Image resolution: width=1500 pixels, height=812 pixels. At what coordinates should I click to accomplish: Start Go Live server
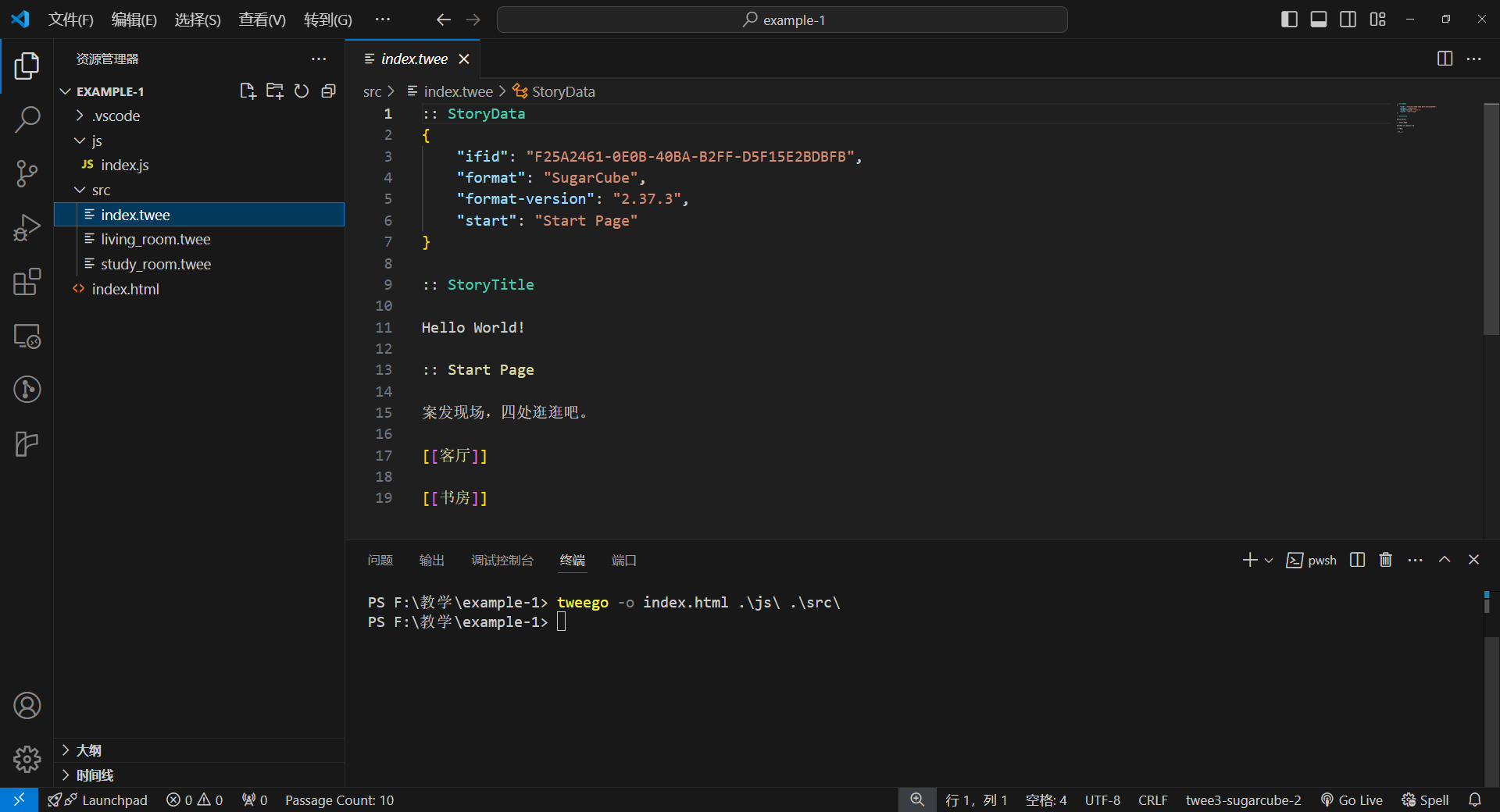tap(1352, 800)
